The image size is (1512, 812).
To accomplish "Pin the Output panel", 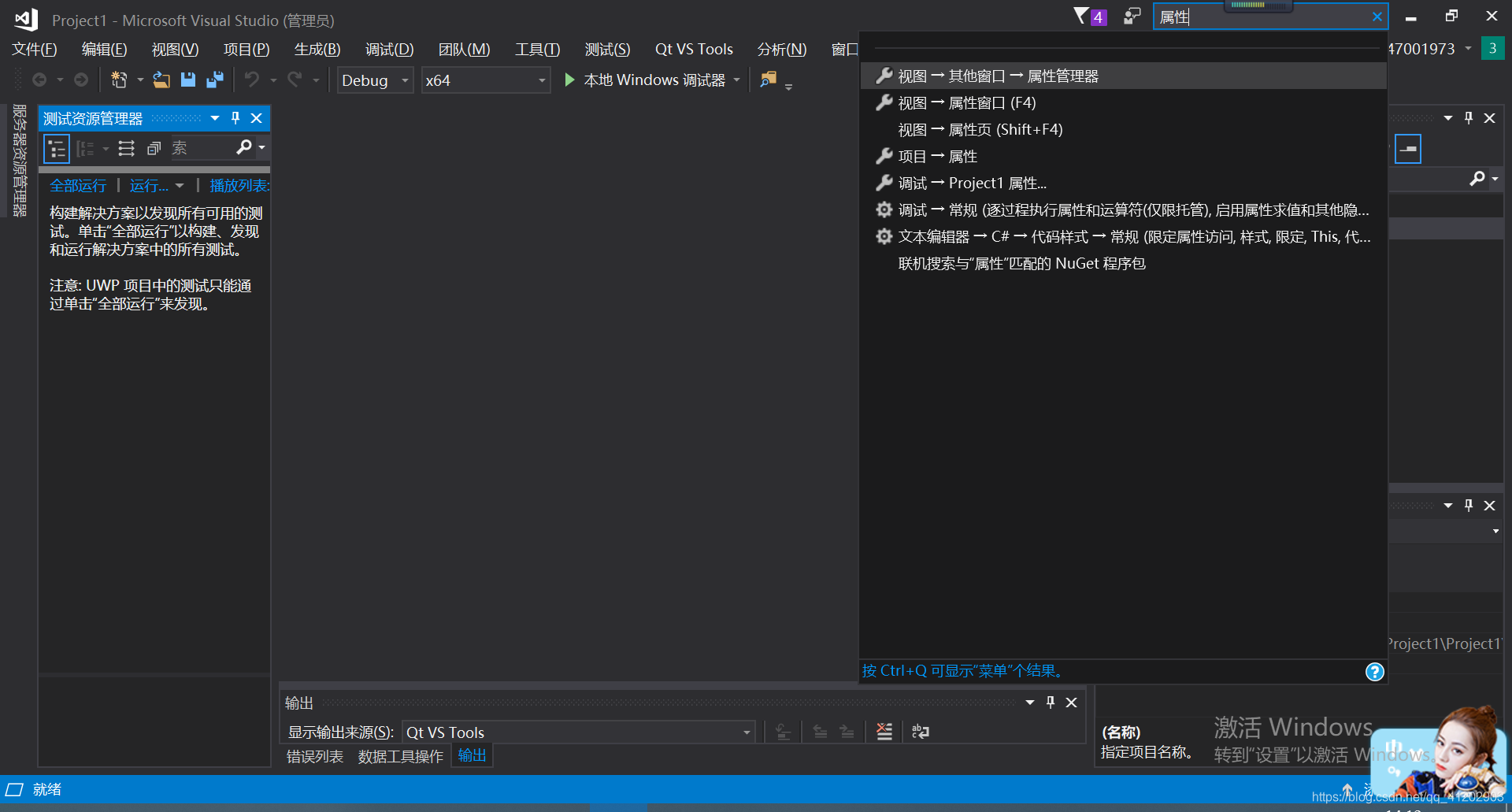I will click(x=1051, y=703).
